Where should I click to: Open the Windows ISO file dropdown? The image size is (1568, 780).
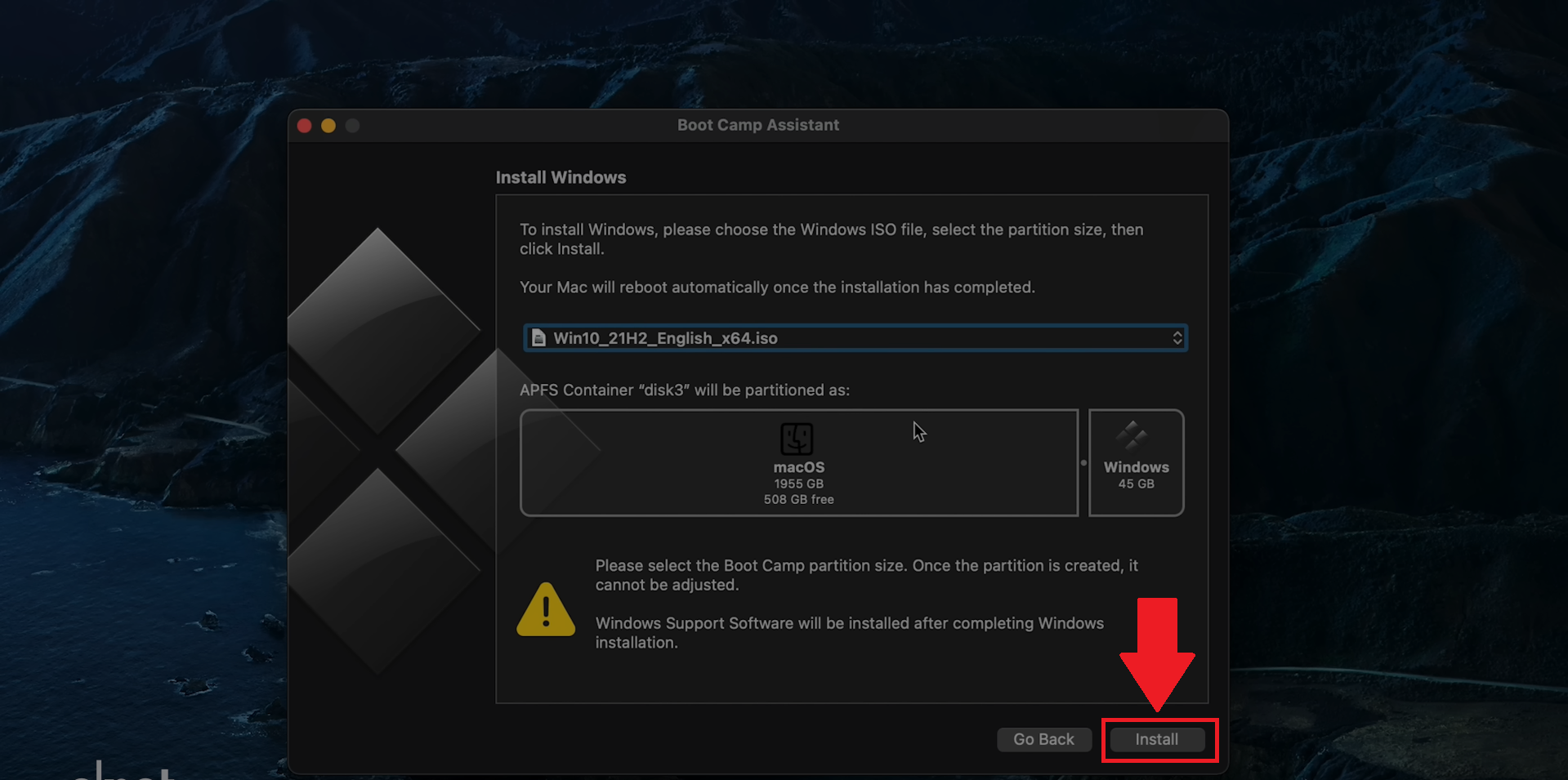855,338
